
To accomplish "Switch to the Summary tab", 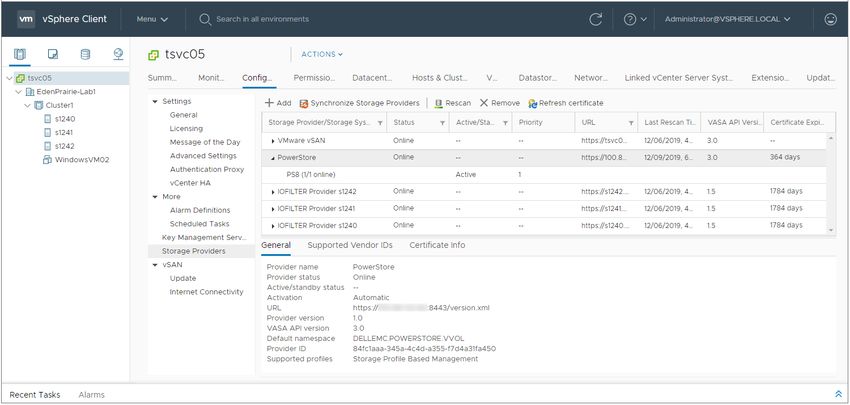I will point(162,78).
